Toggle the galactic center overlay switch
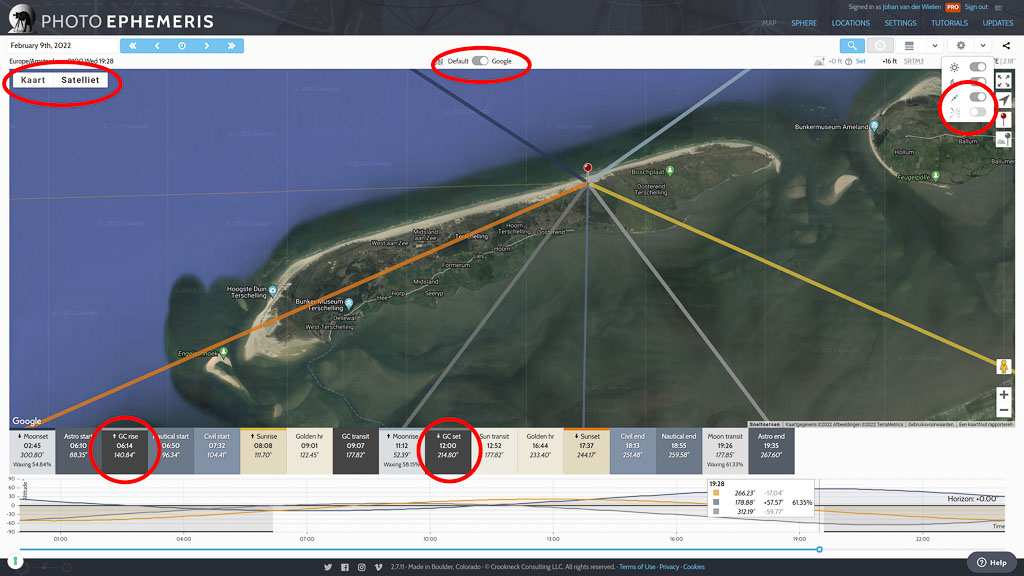 [x=978, y=97]
